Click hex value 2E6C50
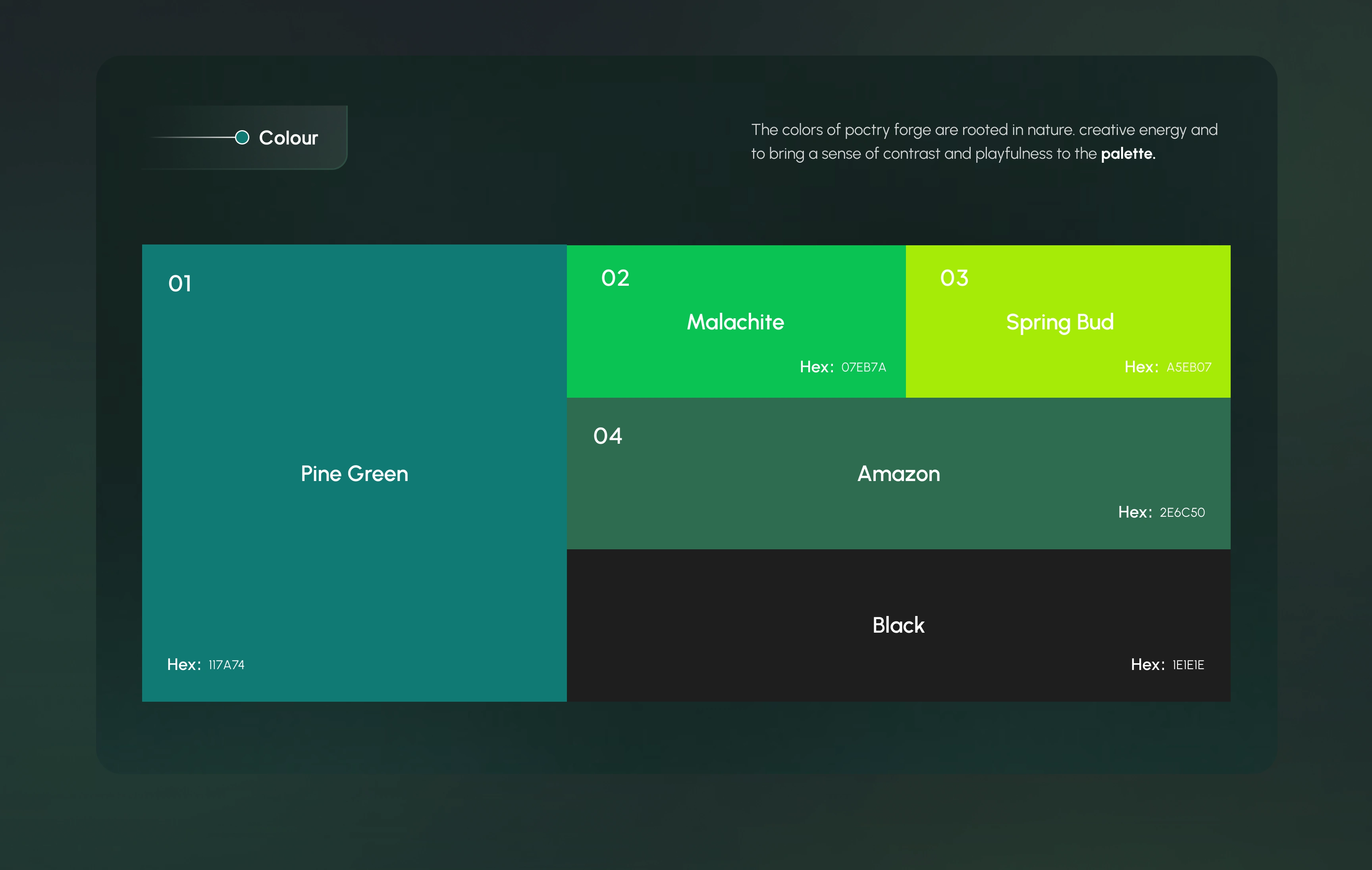Screen dimensions: 1372x870 [x=1182, y=513]
